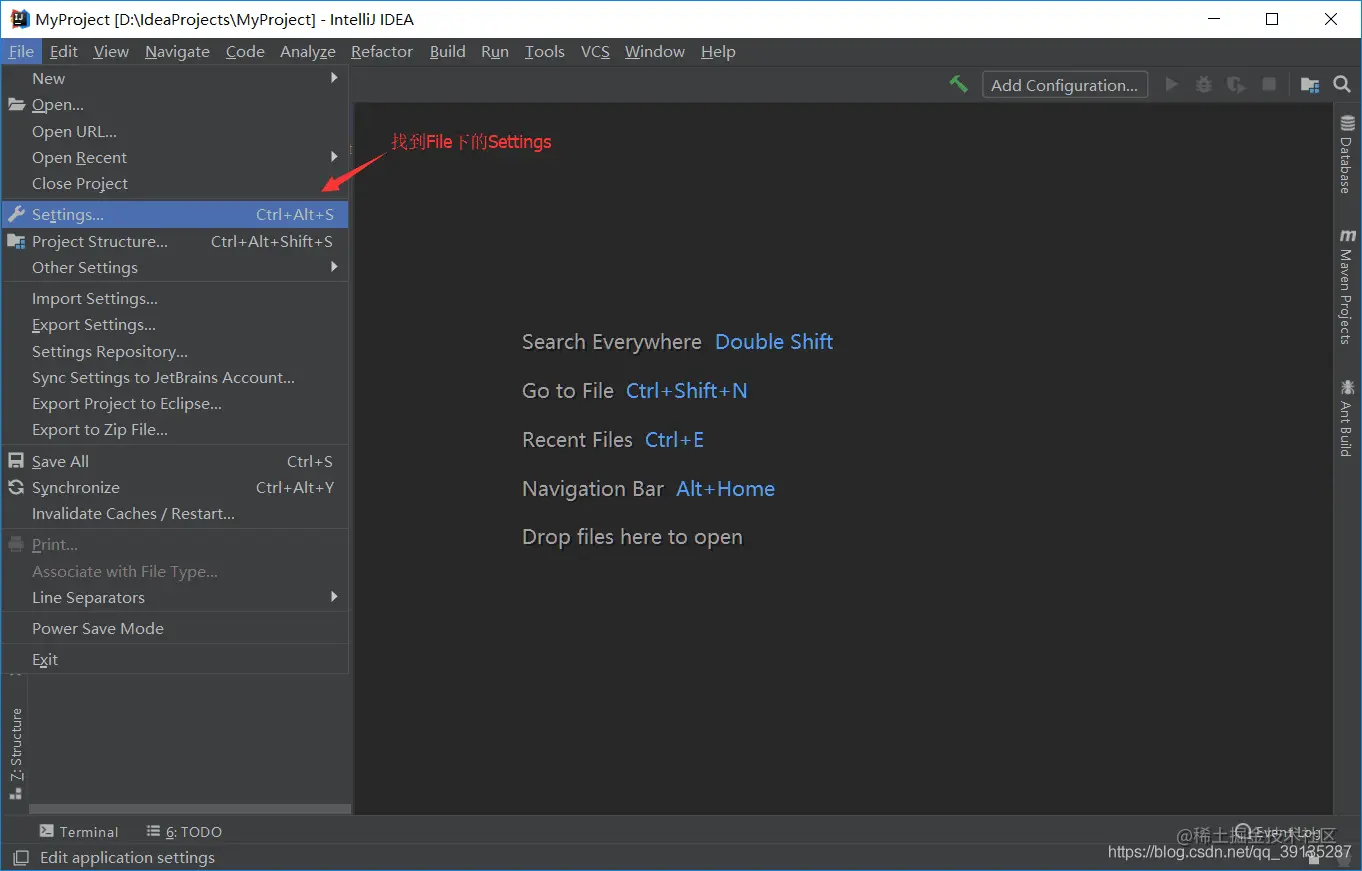1362x871 pixels.
Task: Click the Save All floppy disk icon
Action: pyautogui.click(x=16, y=461)
